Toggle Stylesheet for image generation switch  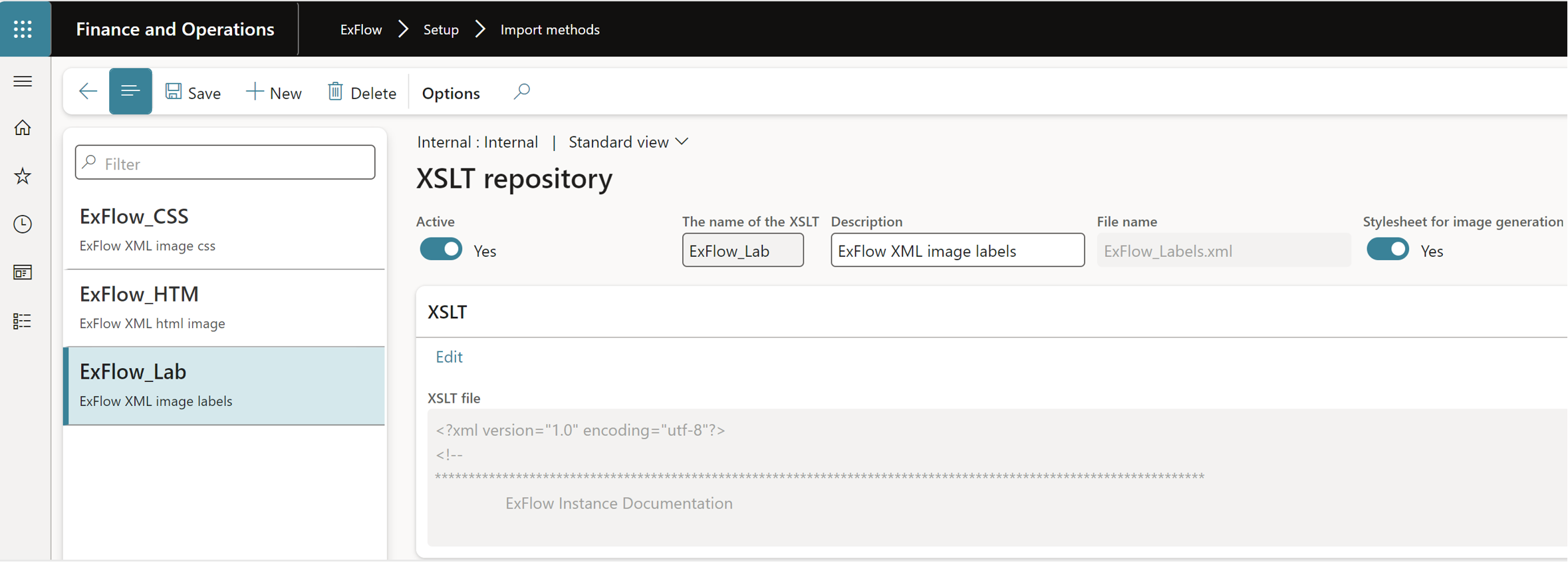[x=1388, y=250]
